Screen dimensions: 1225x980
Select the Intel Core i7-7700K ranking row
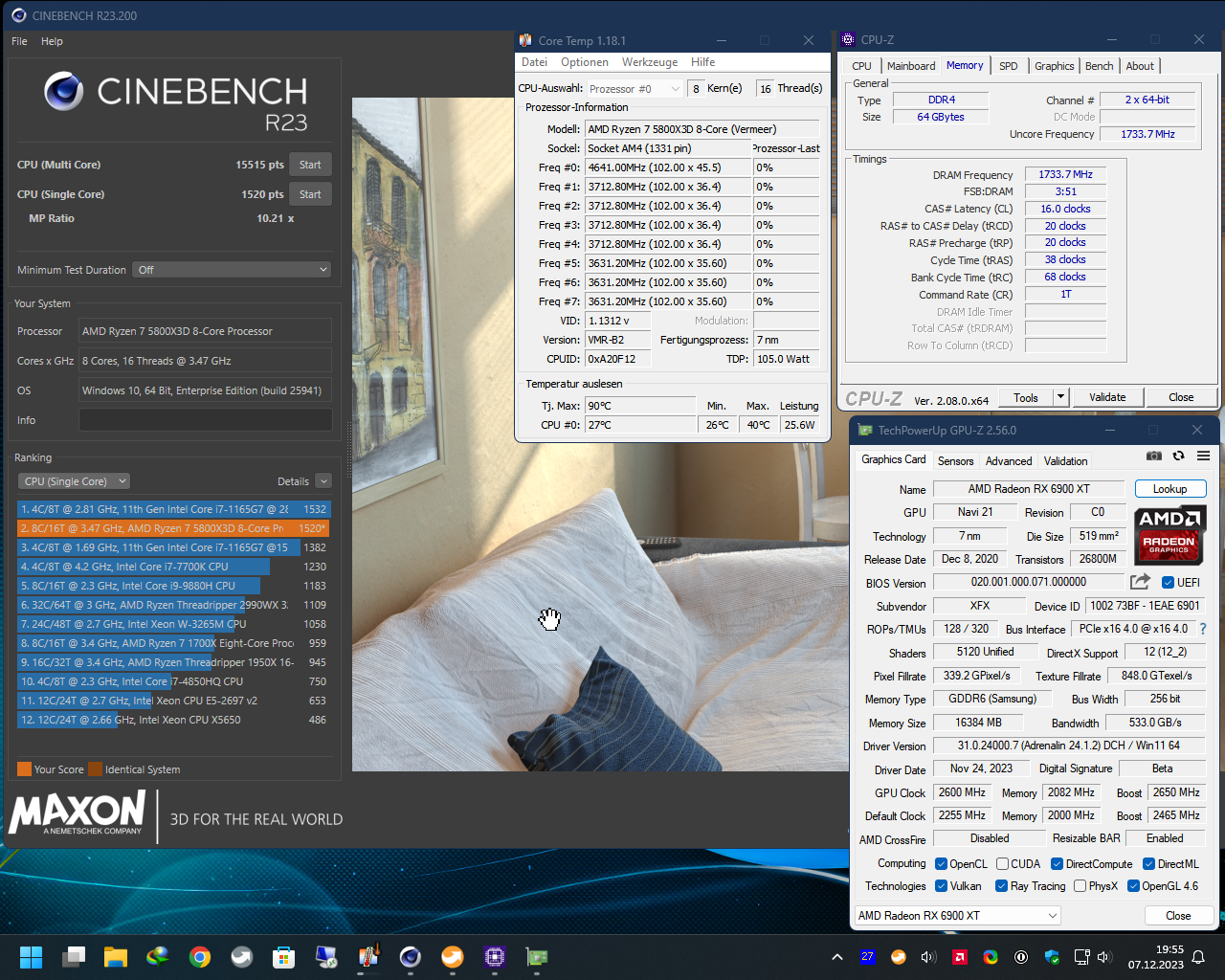pyautogui.click(x=173, y=567)
